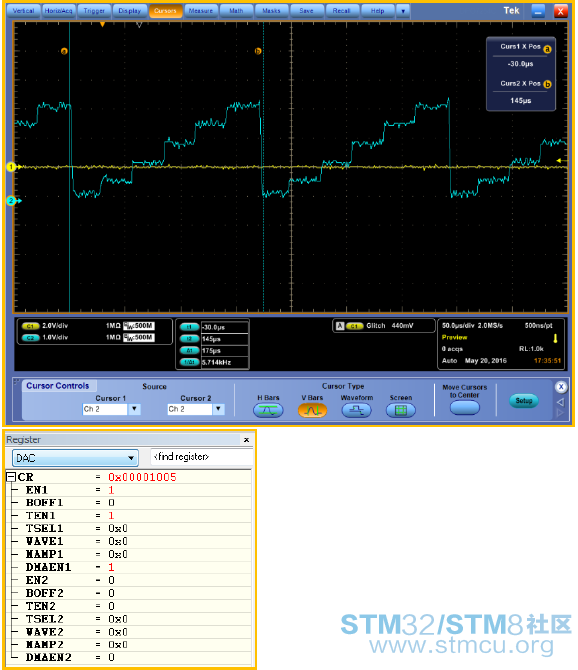Open Cursor 2 source dropdown

click(218, 409)
